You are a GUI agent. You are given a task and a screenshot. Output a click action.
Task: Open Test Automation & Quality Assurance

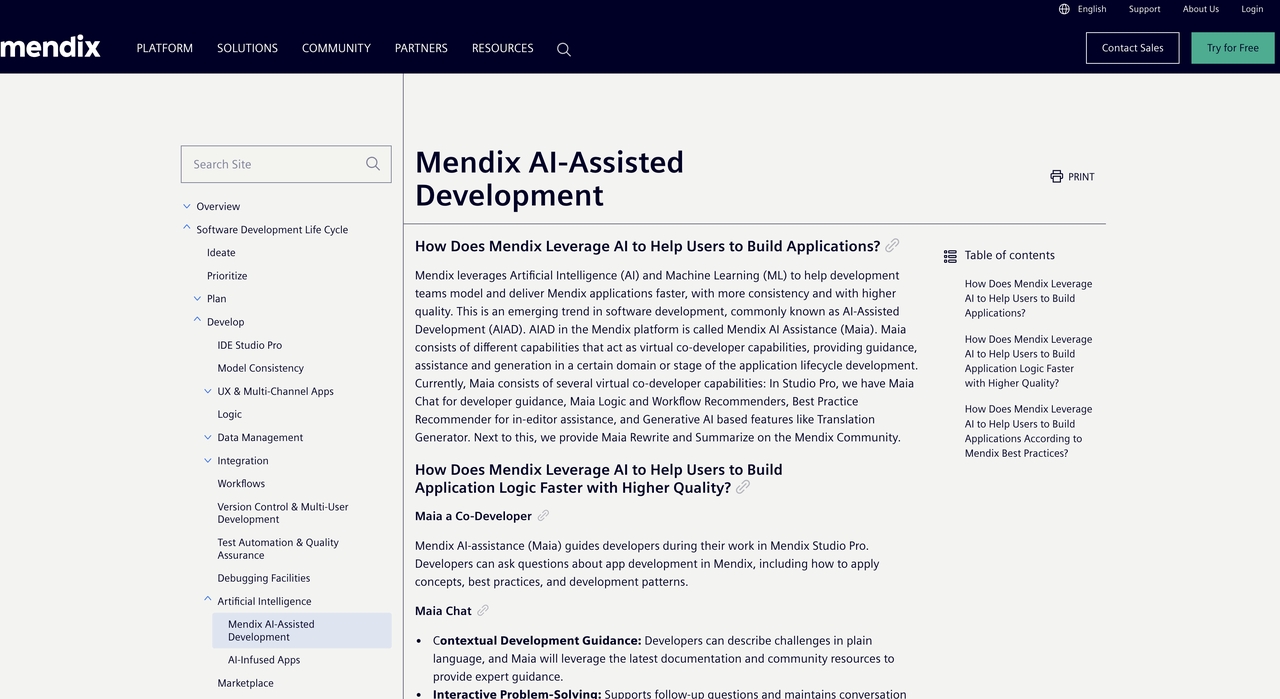278,549
